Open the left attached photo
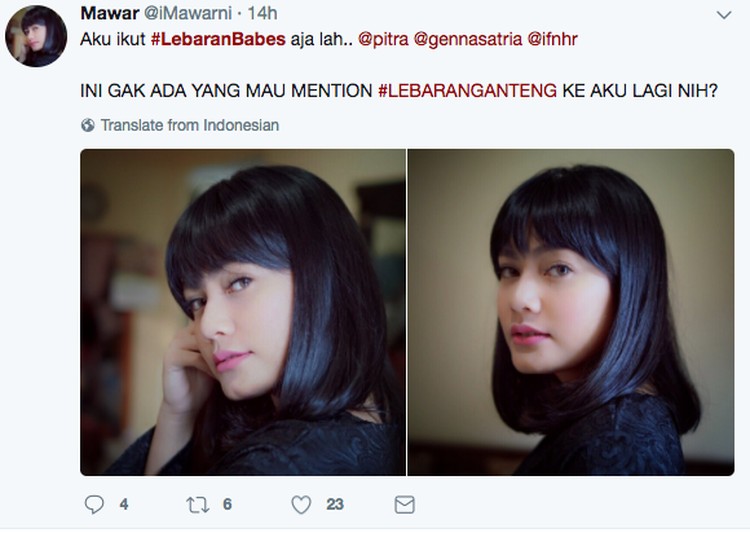This screenshot has width=750, height=533. 243,312
